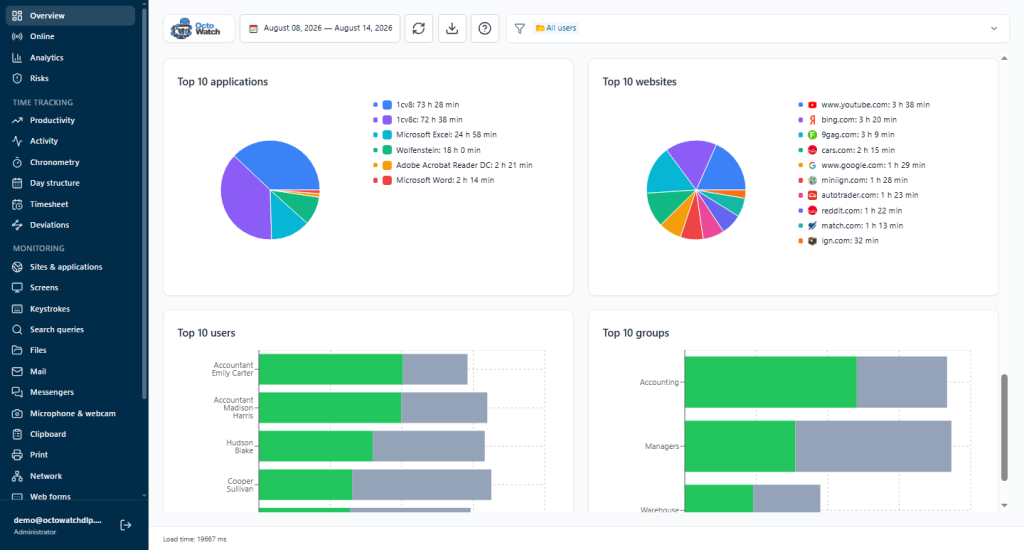
Task: Click the Accounting group green bar
Action: (x=771, y=382)
